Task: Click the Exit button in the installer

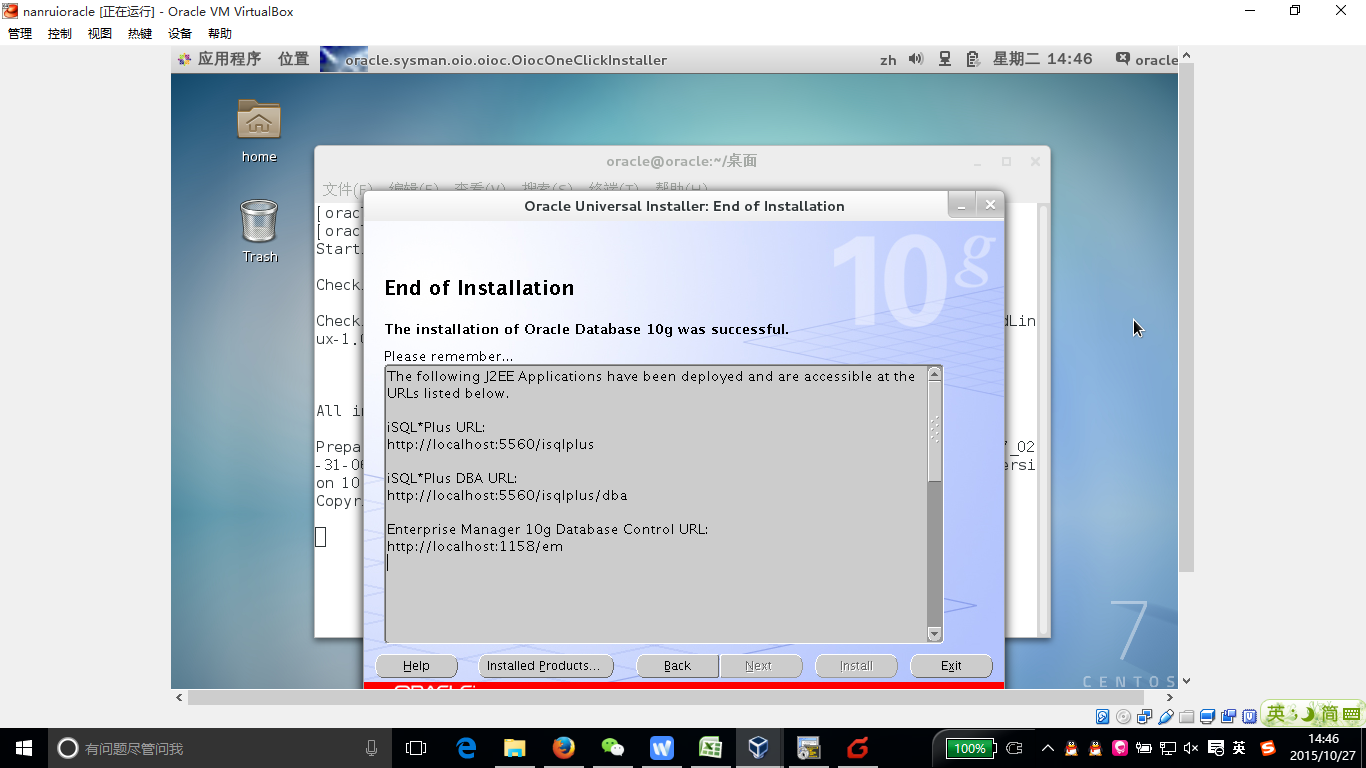Action: 951,666
